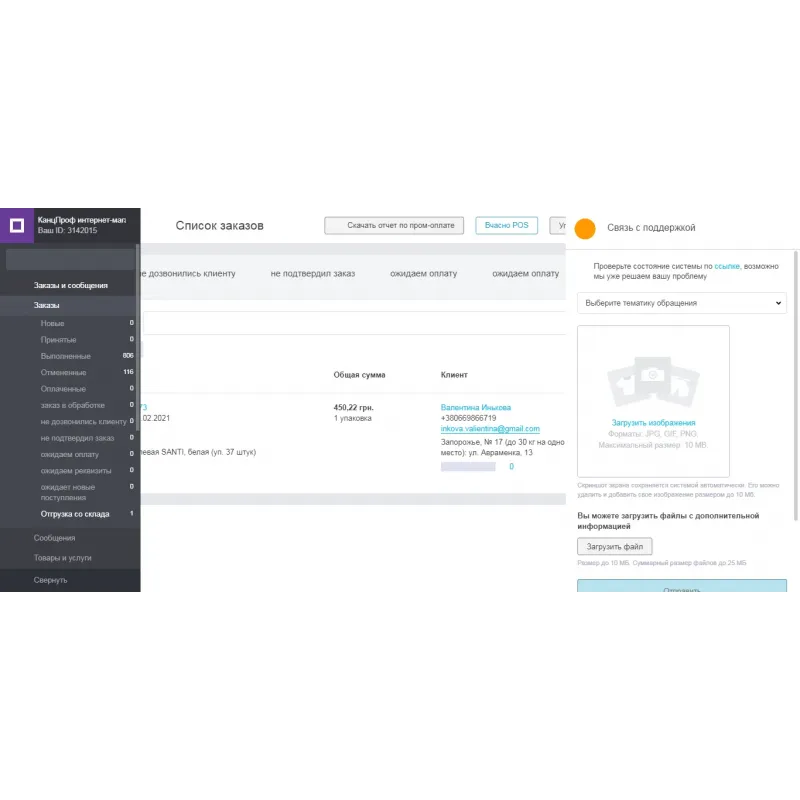Go to 'Товары и услуги' section
The image size is (800, 800).
63,558
